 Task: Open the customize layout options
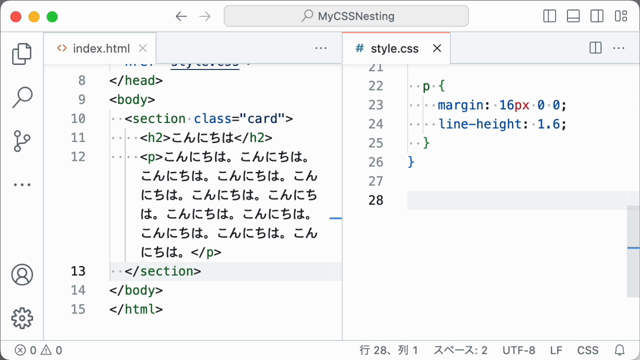pyautogui.click(x=621, y=16)
